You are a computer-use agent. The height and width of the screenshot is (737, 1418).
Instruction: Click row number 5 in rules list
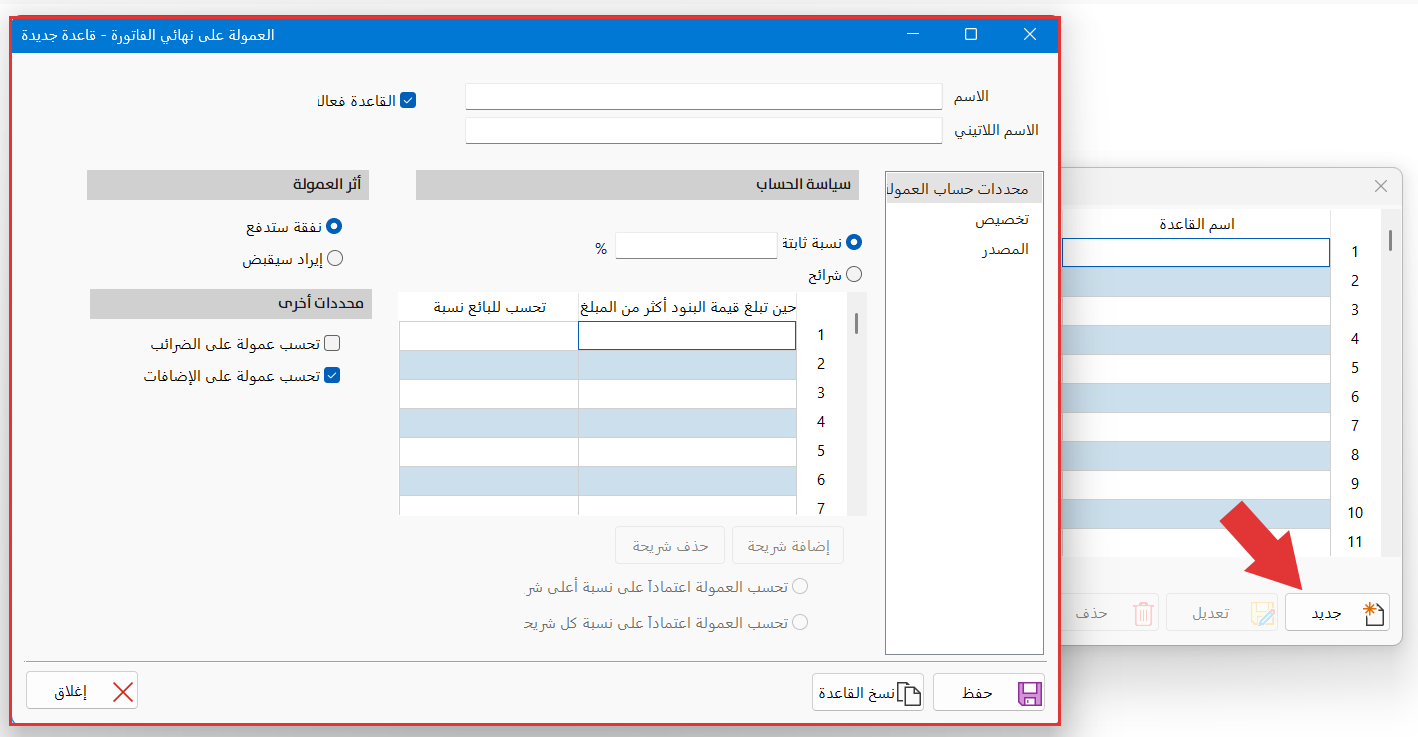(x=1355, y=368)
